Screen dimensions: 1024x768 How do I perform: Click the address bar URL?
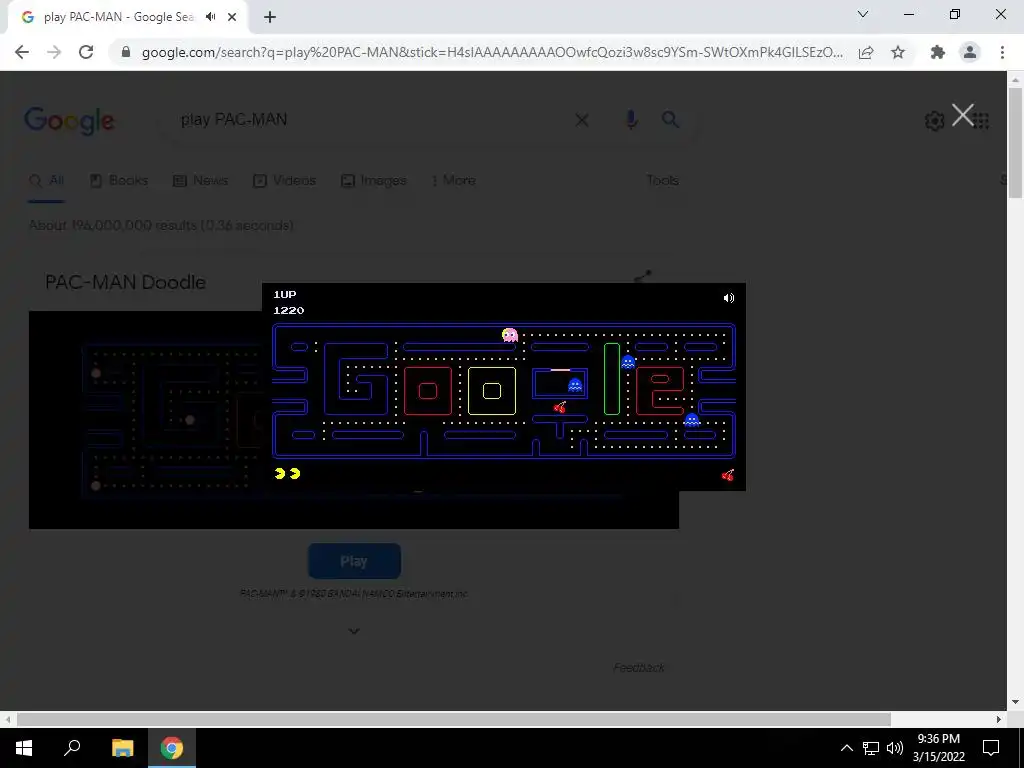[492, 52]
